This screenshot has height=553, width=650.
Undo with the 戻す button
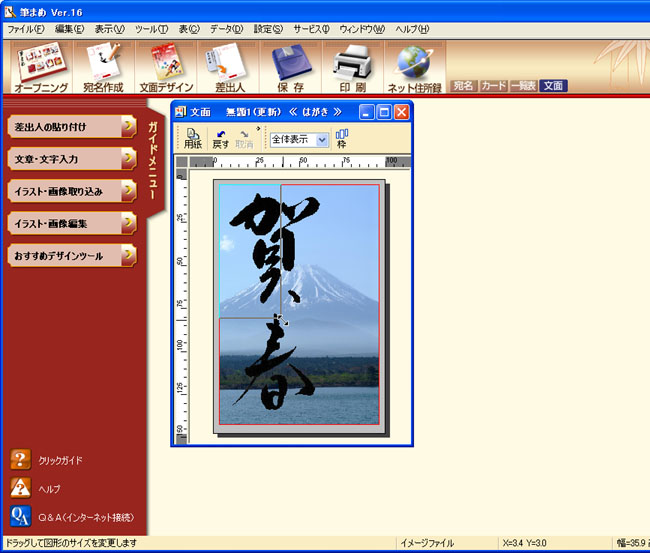220,138
